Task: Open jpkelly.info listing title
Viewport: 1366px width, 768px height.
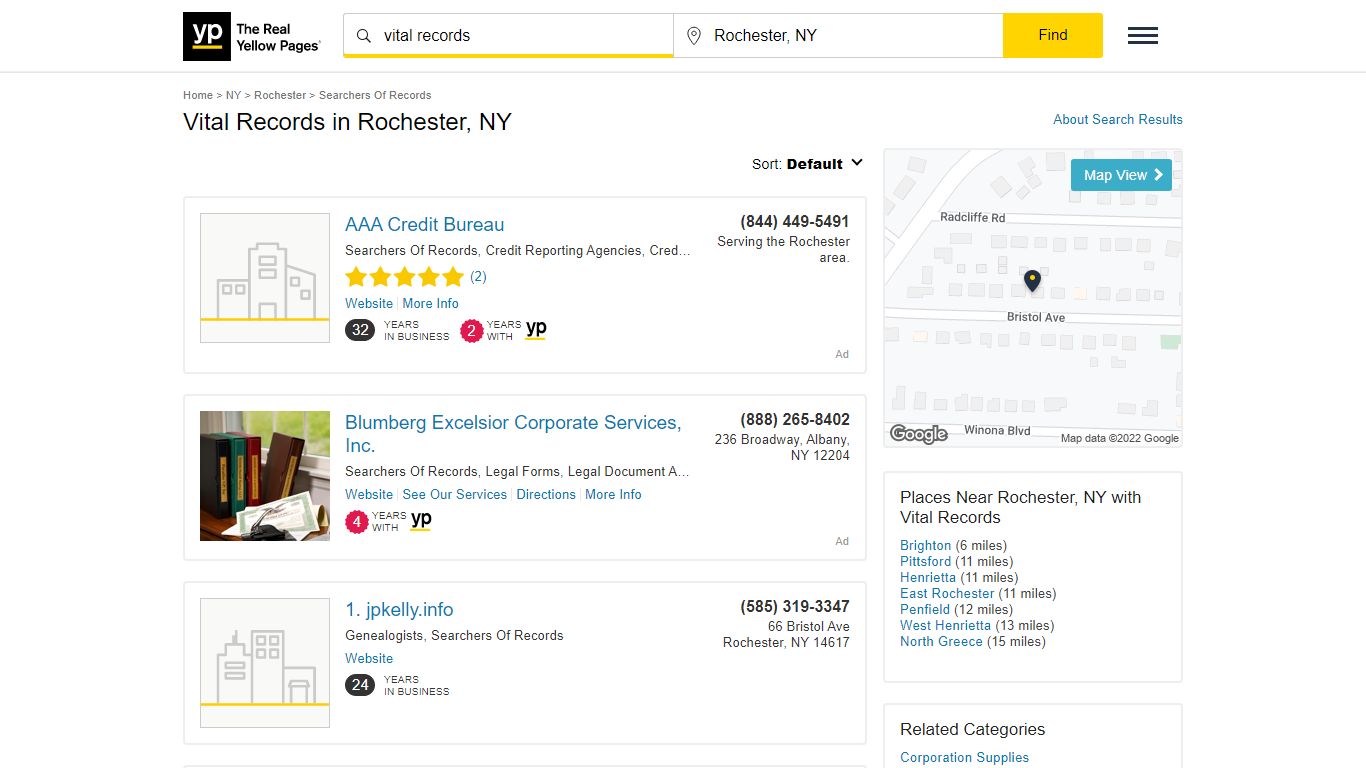Action: (399, 610)
